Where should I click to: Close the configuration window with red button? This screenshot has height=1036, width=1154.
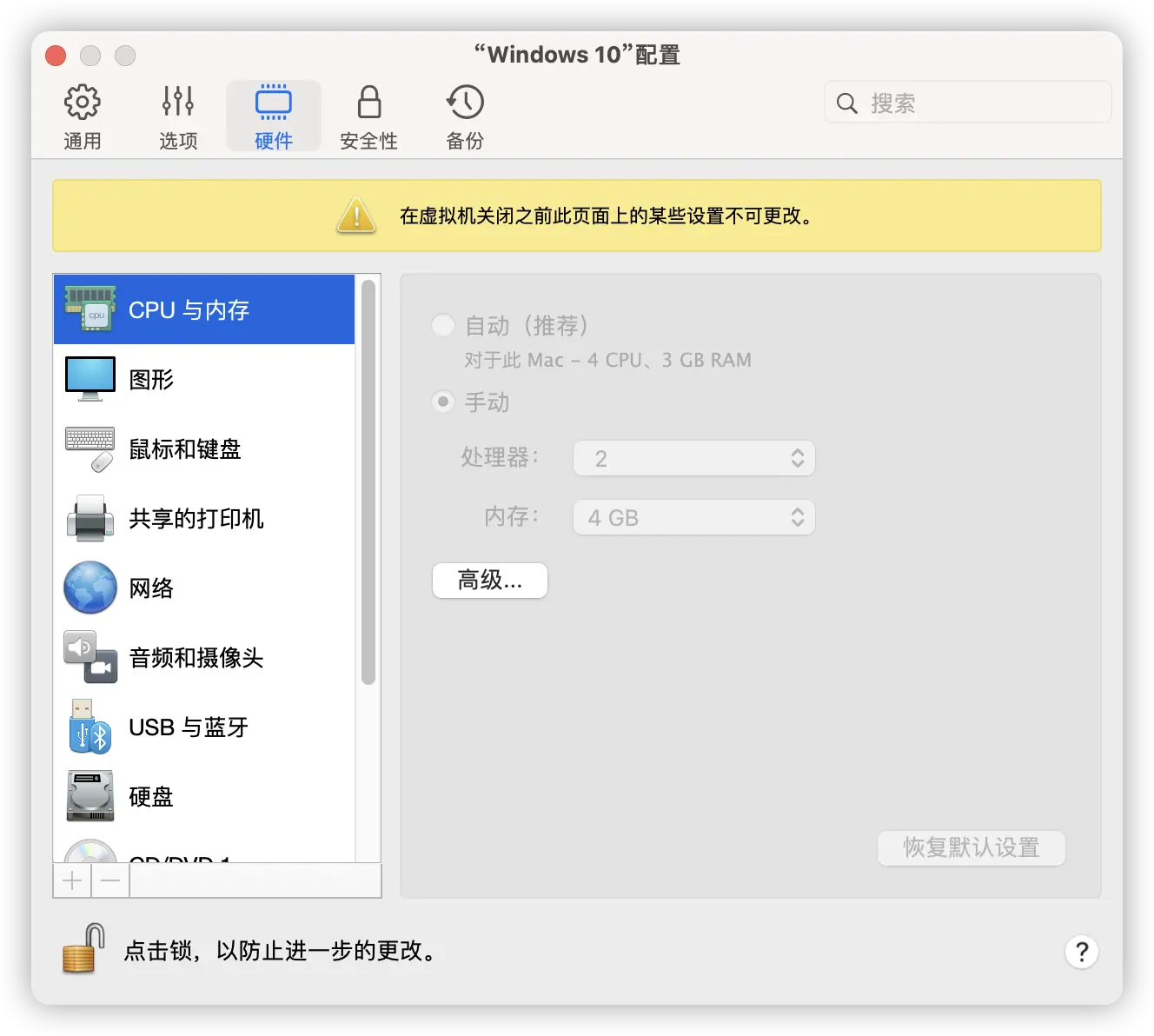56,56
